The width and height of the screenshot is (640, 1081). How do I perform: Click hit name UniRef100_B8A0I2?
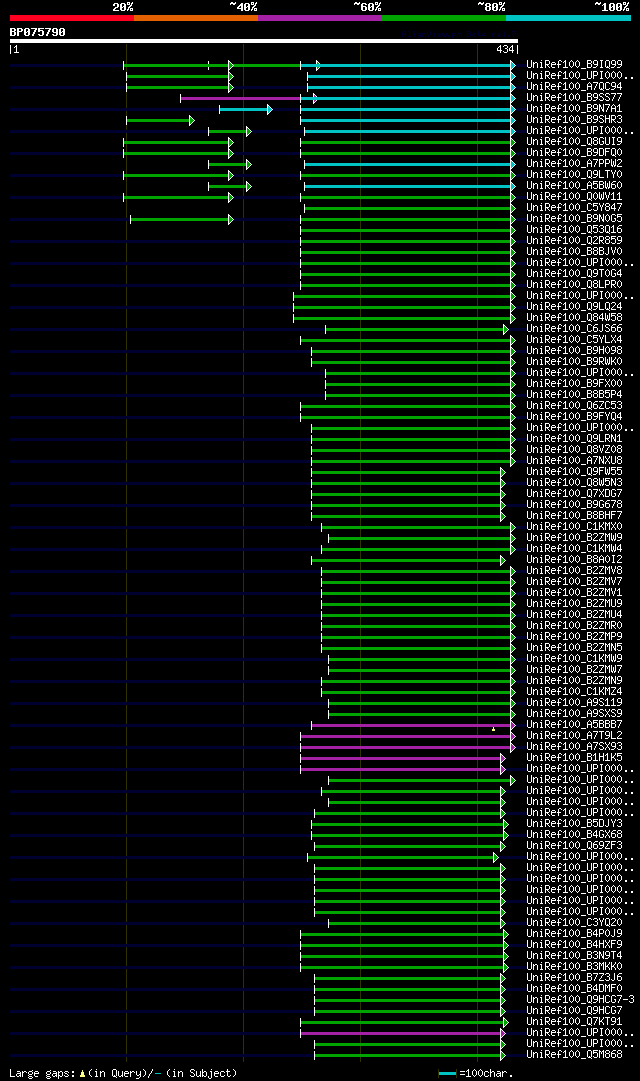tap(574, 560)
